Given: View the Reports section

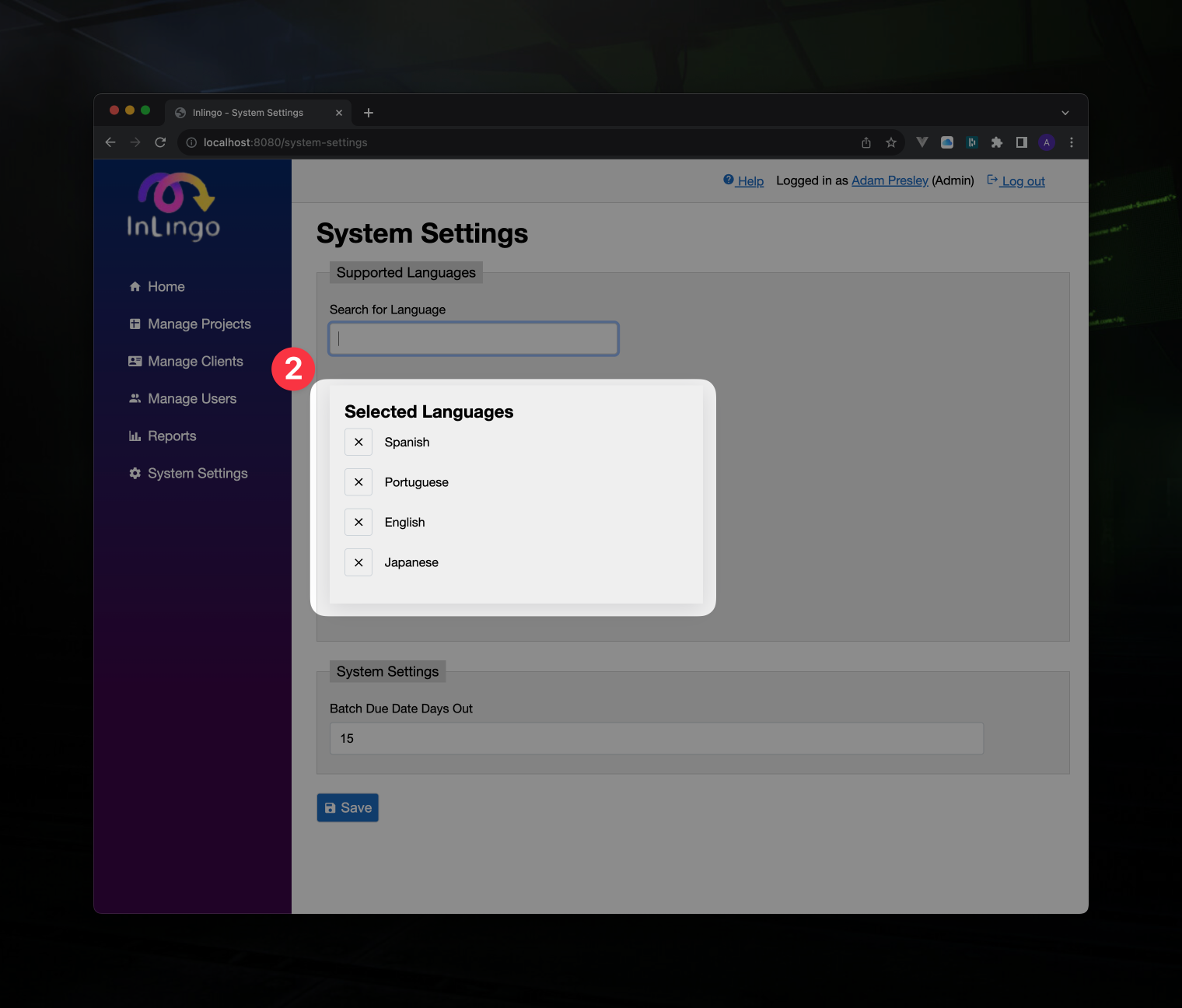Looking at the screenshot, I should click(172, 436).
